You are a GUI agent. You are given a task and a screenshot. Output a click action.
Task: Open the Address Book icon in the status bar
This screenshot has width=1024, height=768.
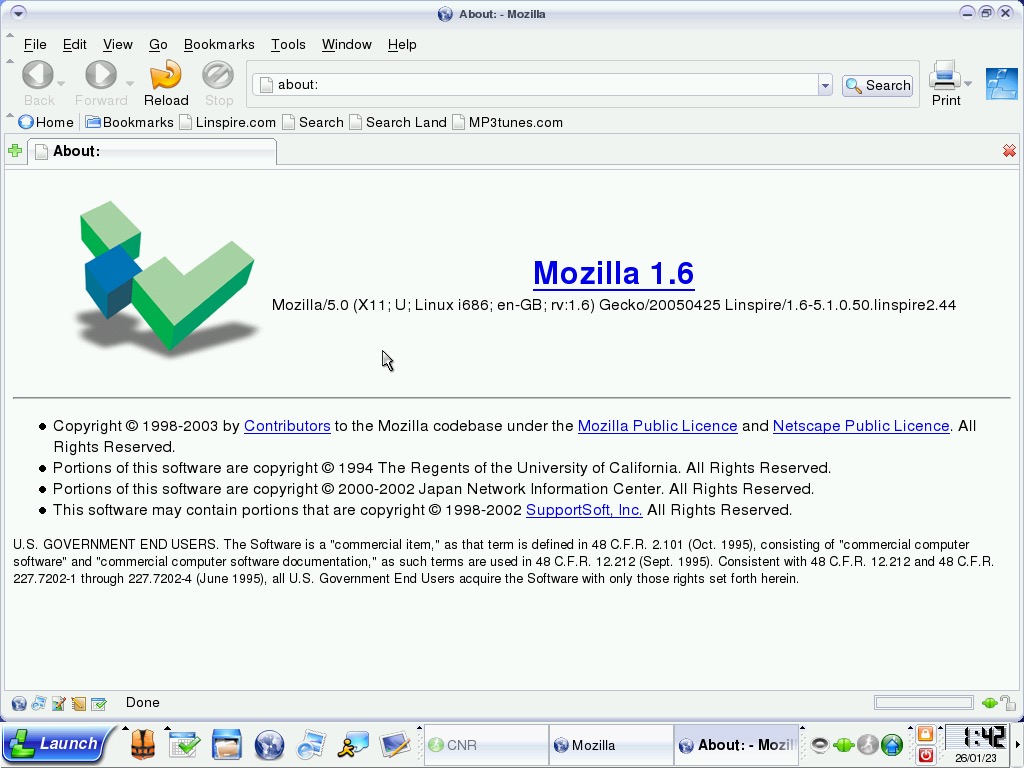pyautogui.click(x=79, y=704)
